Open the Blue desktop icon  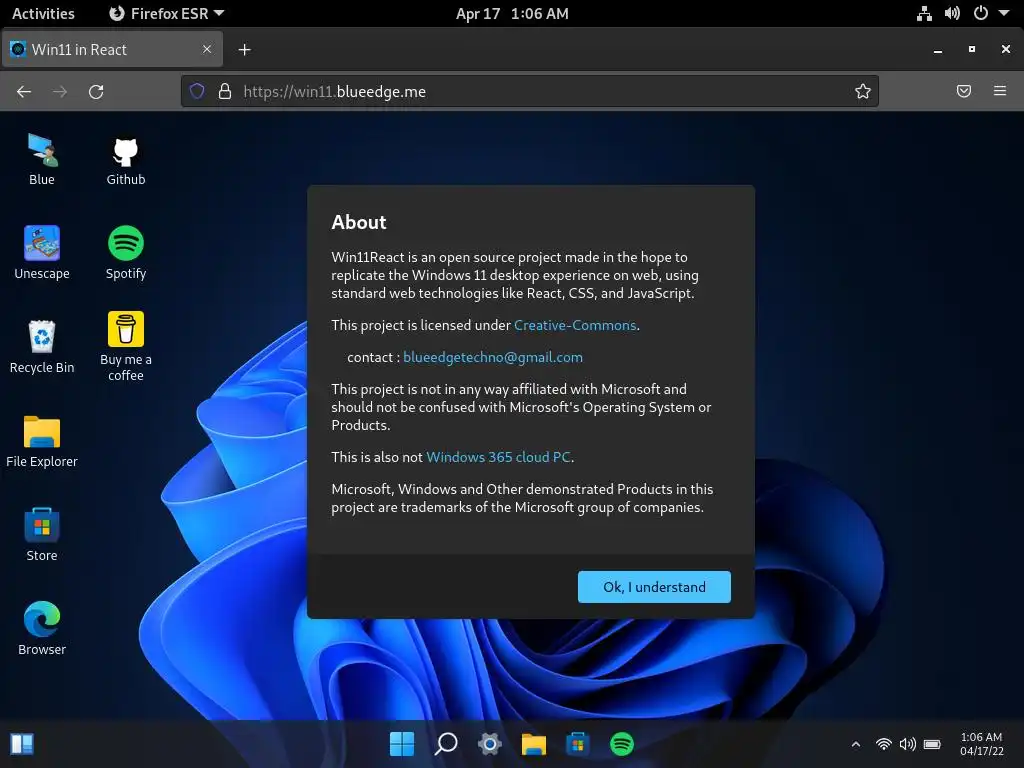(42, 159)
